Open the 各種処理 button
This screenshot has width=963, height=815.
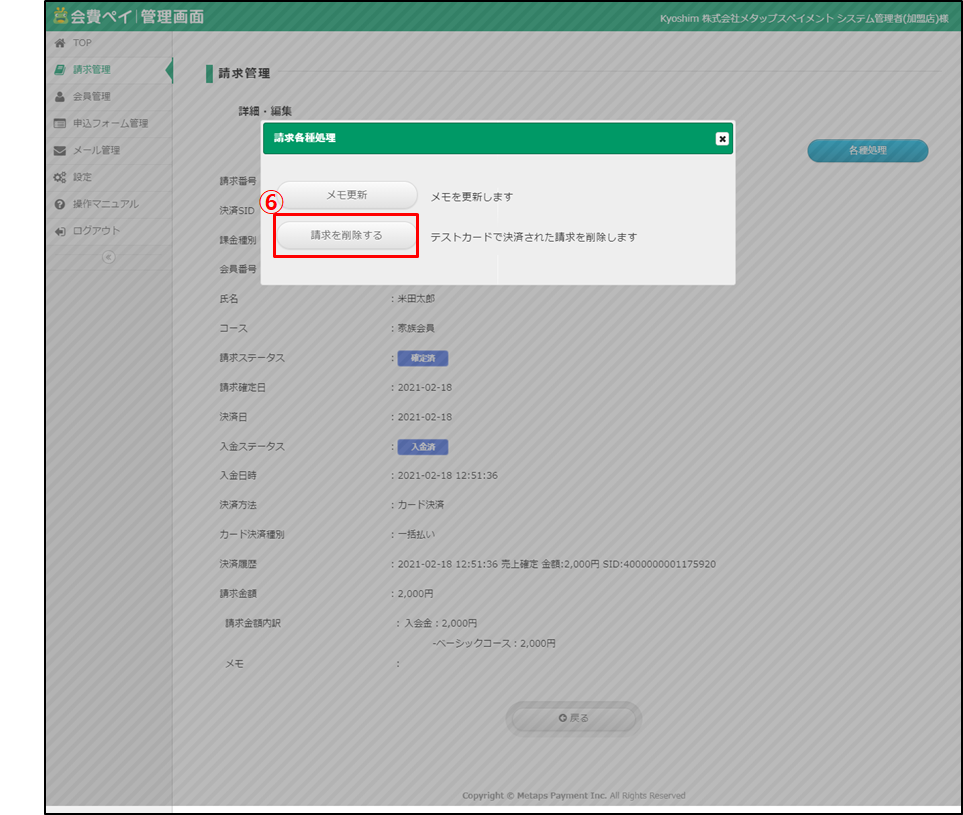click(x=867, y=151)
